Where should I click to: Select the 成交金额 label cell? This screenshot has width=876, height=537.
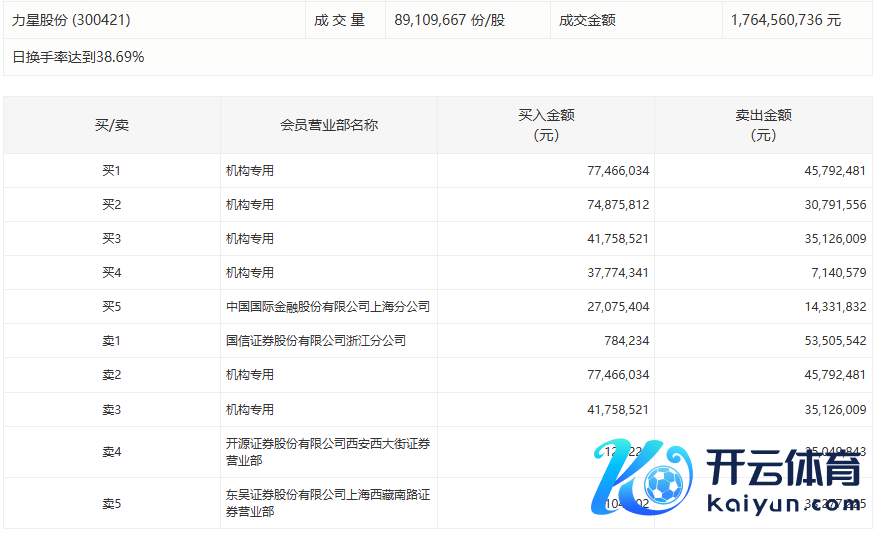pos(587,20)
